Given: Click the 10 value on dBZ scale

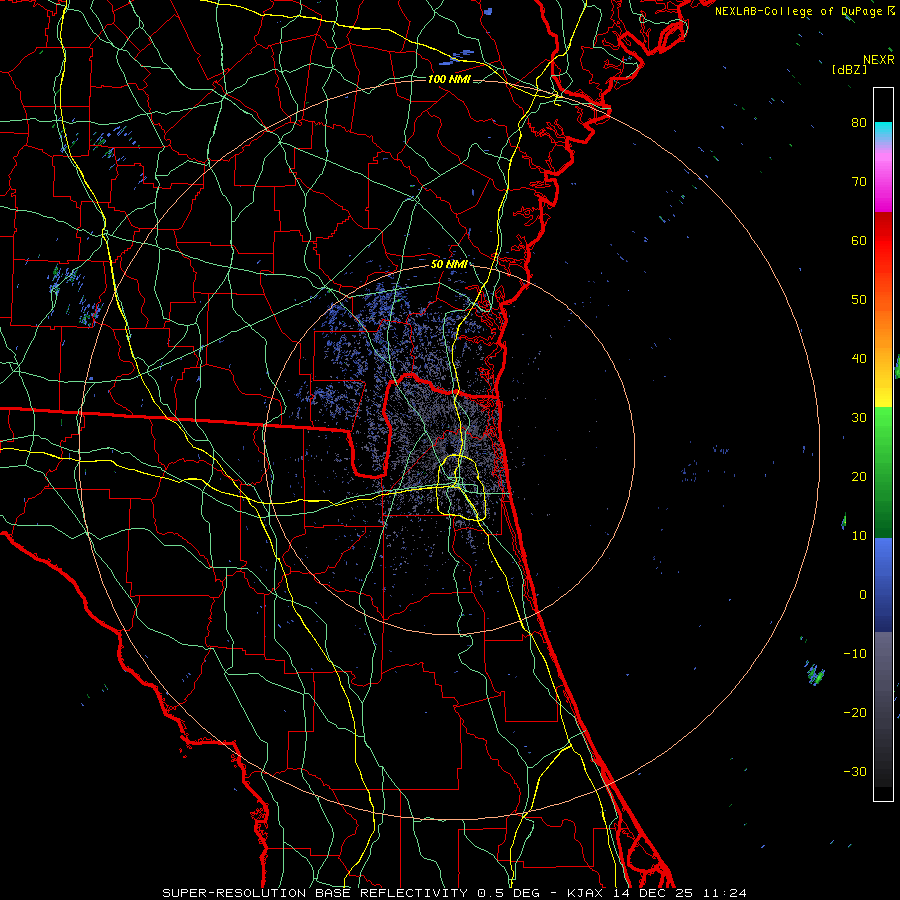Looking at the screenshot, I should coord(859,536).
